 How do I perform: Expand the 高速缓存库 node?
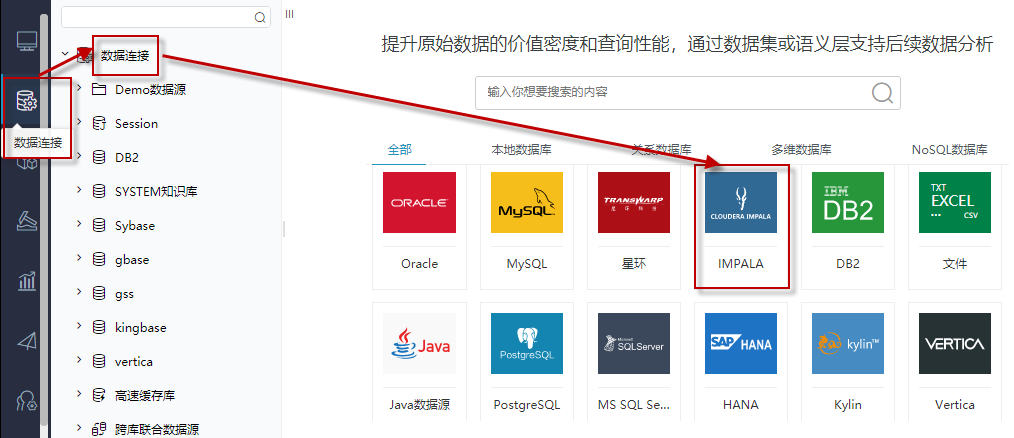79,393
